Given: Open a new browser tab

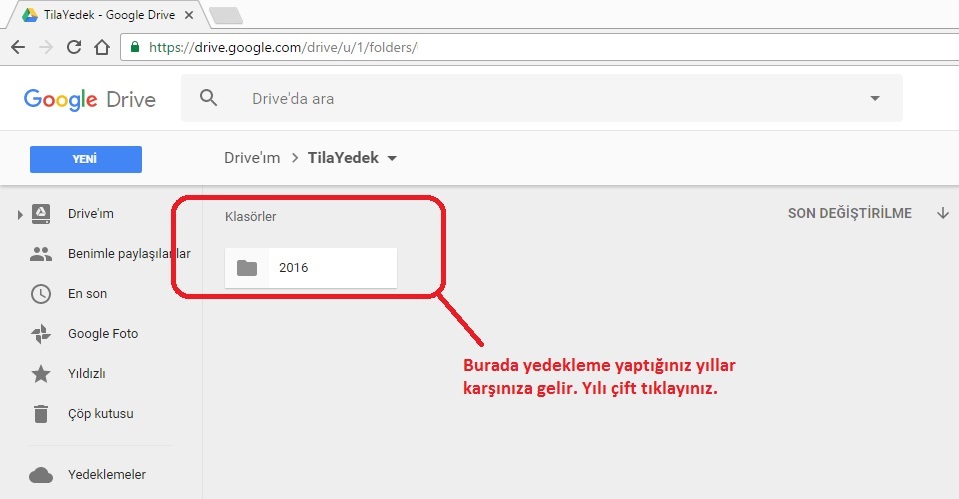Looking at the screenshot, I should pyautogui.click(x=226, y=16).
